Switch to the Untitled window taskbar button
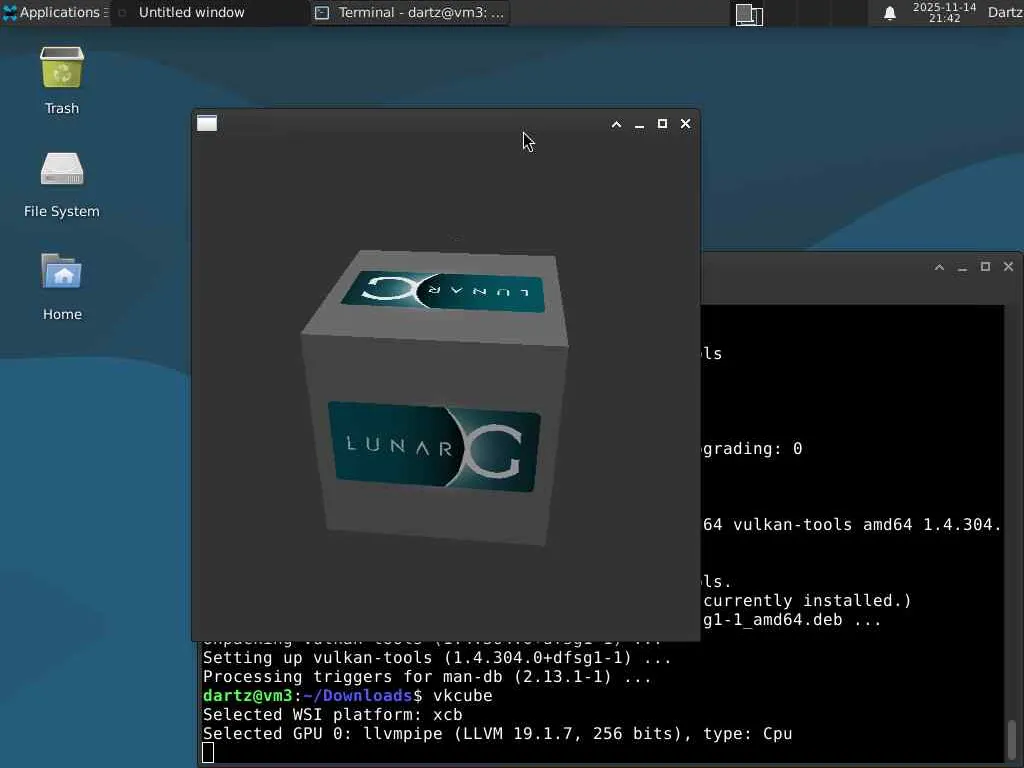This screenshot has height=768, width=1024. click(x=209, y=12)
